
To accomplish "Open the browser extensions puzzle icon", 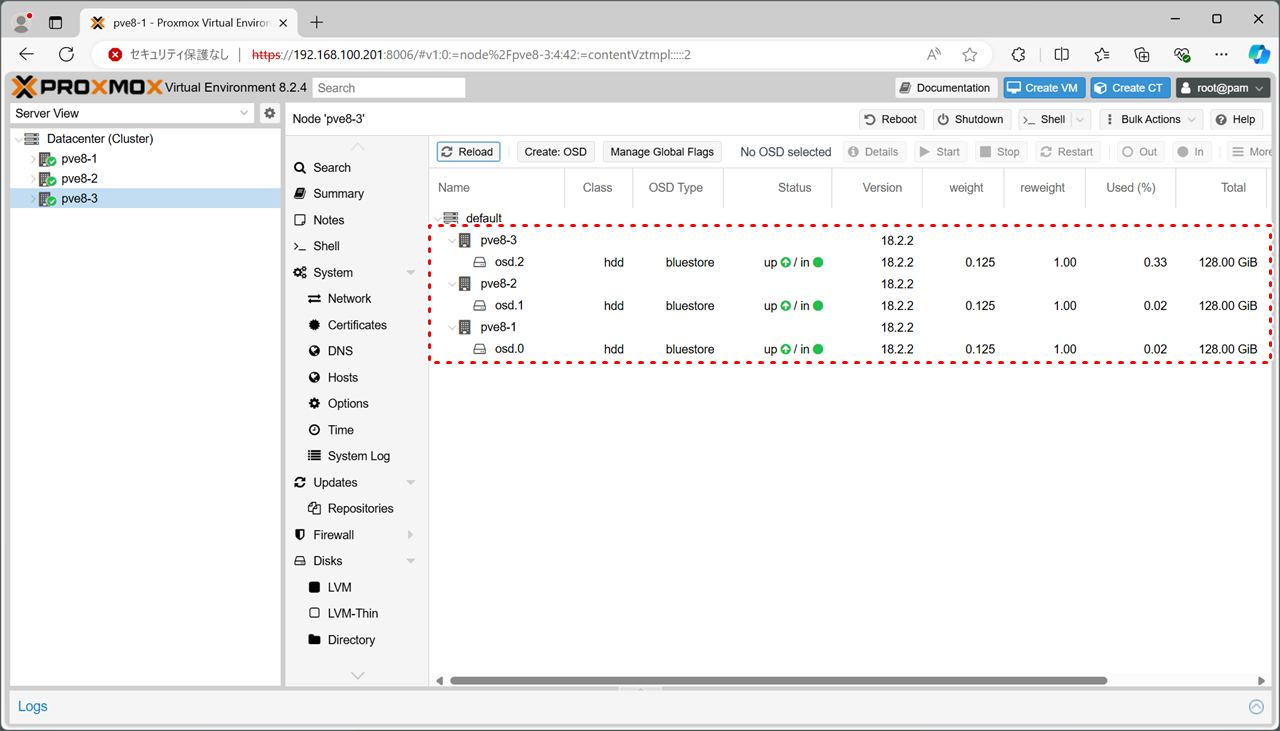I will click(x=1018, y=54).
